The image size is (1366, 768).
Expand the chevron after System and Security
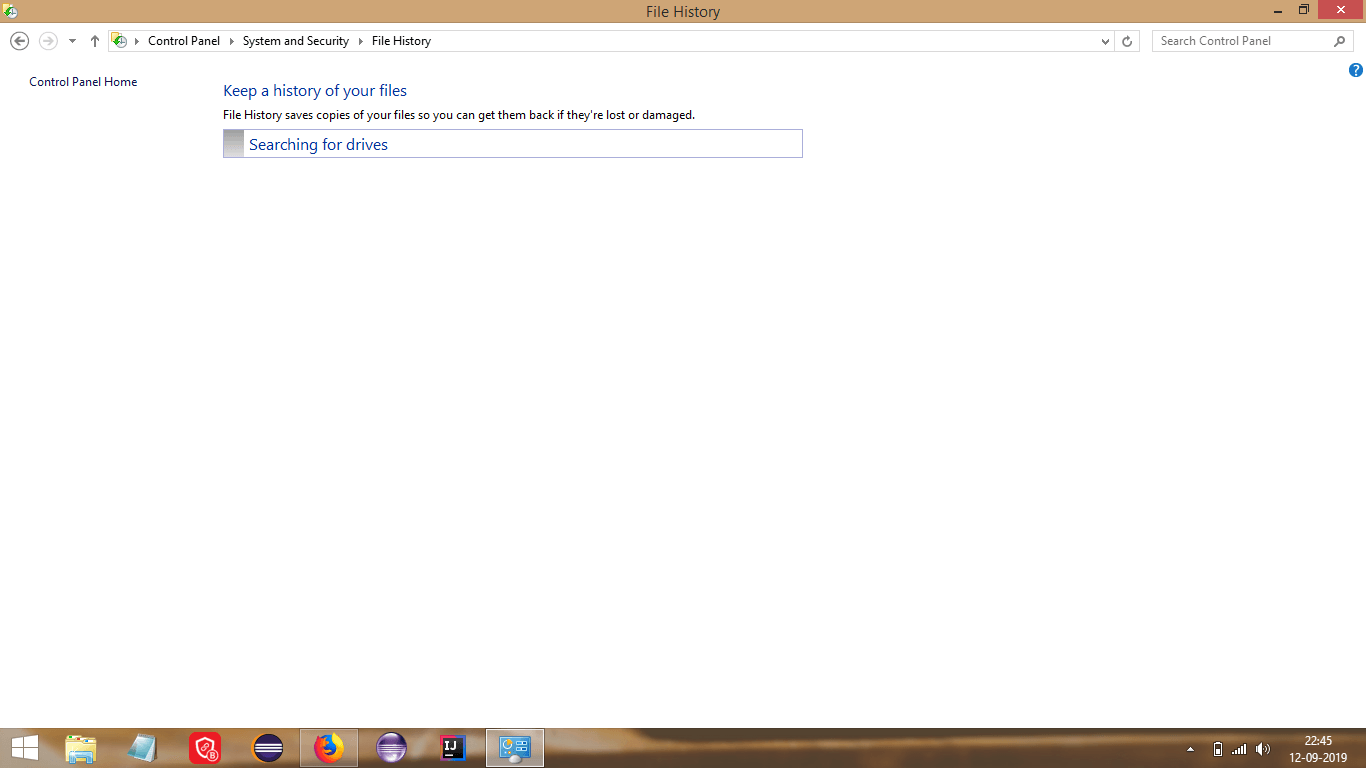pyautogui.click(x=360, y=41)
